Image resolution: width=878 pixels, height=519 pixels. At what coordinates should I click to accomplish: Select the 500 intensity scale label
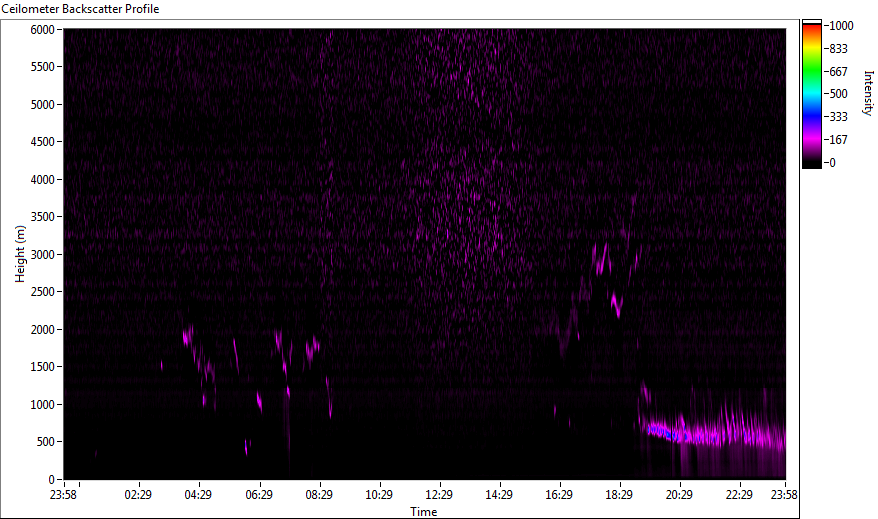838,94
